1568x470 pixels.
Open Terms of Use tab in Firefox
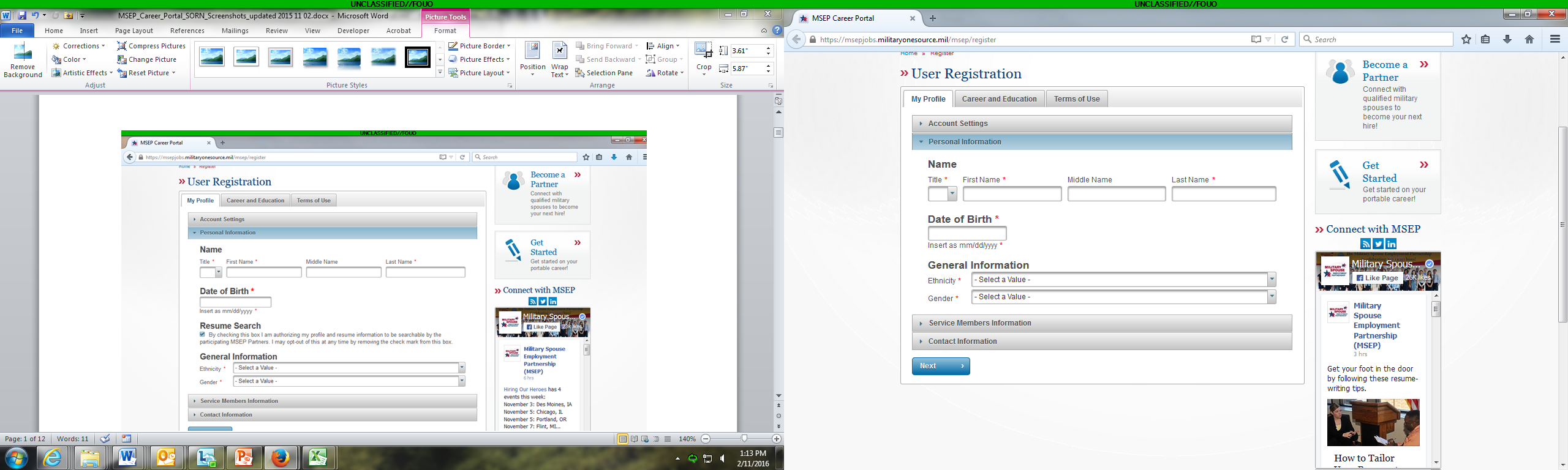1077,99
